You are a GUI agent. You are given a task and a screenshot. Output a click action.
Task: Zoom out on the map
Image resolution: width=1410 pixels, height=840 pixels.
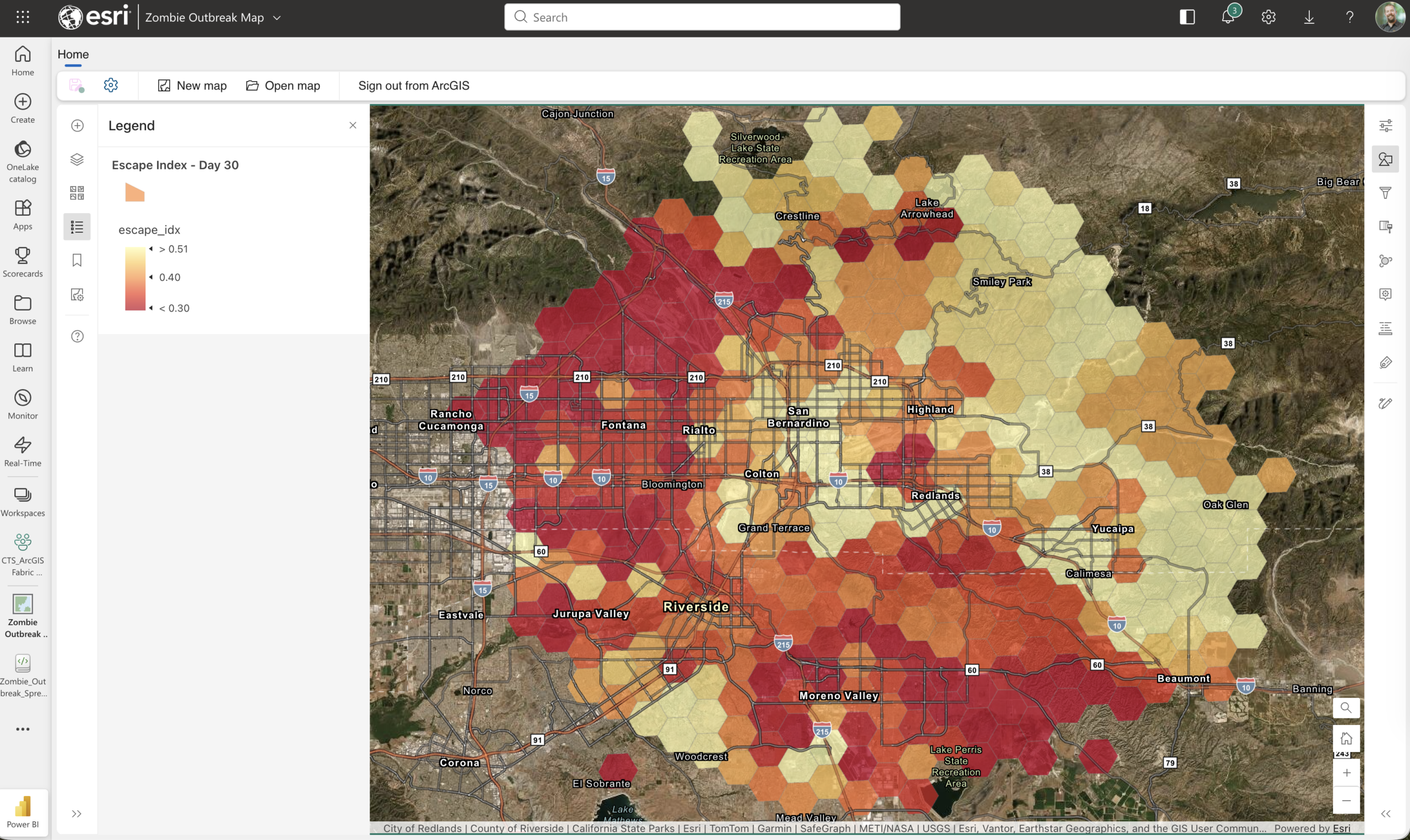coord(1347,800)
